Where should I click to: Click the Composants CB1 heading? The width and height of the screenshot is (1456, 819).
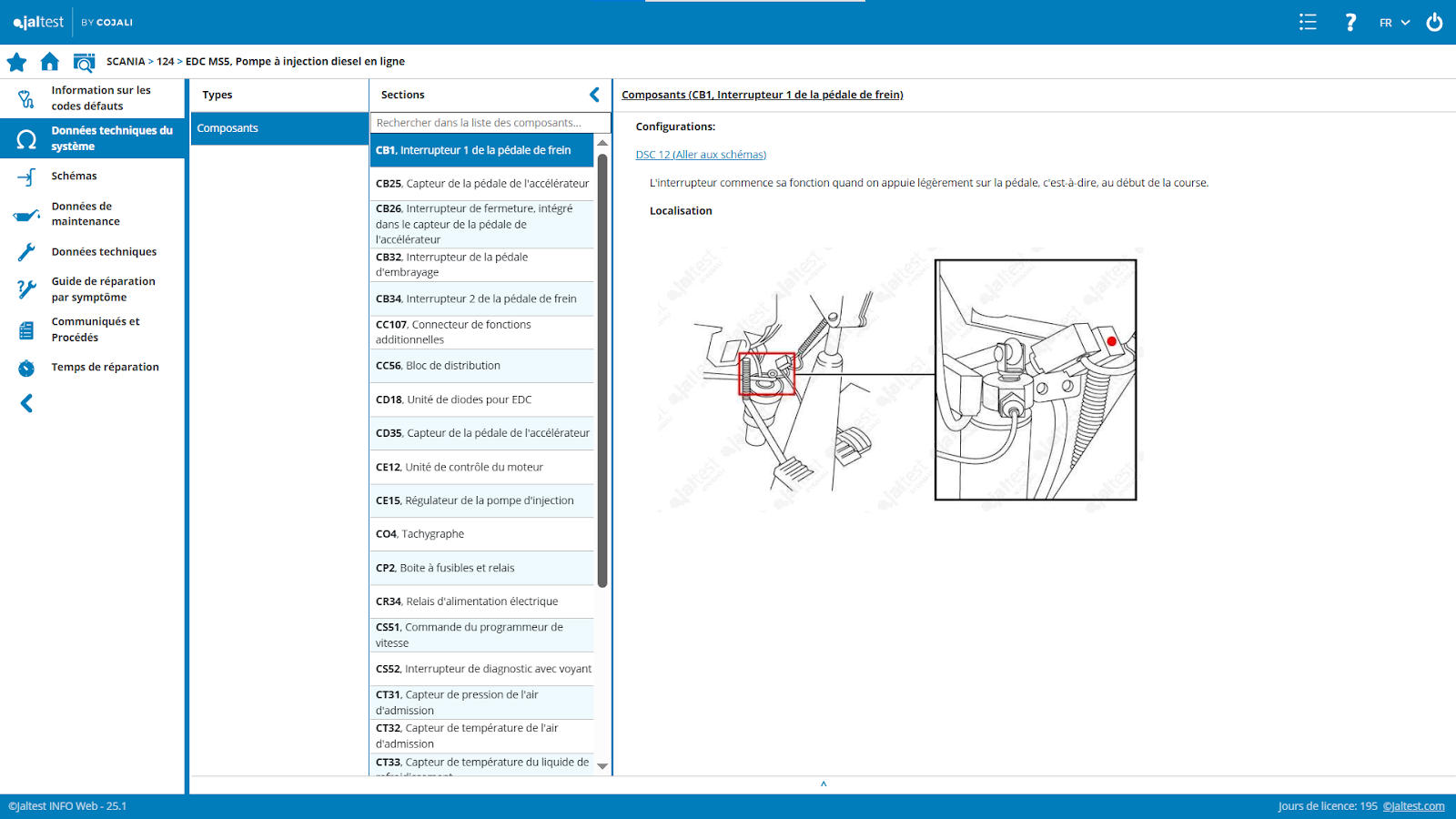point(763,95)
